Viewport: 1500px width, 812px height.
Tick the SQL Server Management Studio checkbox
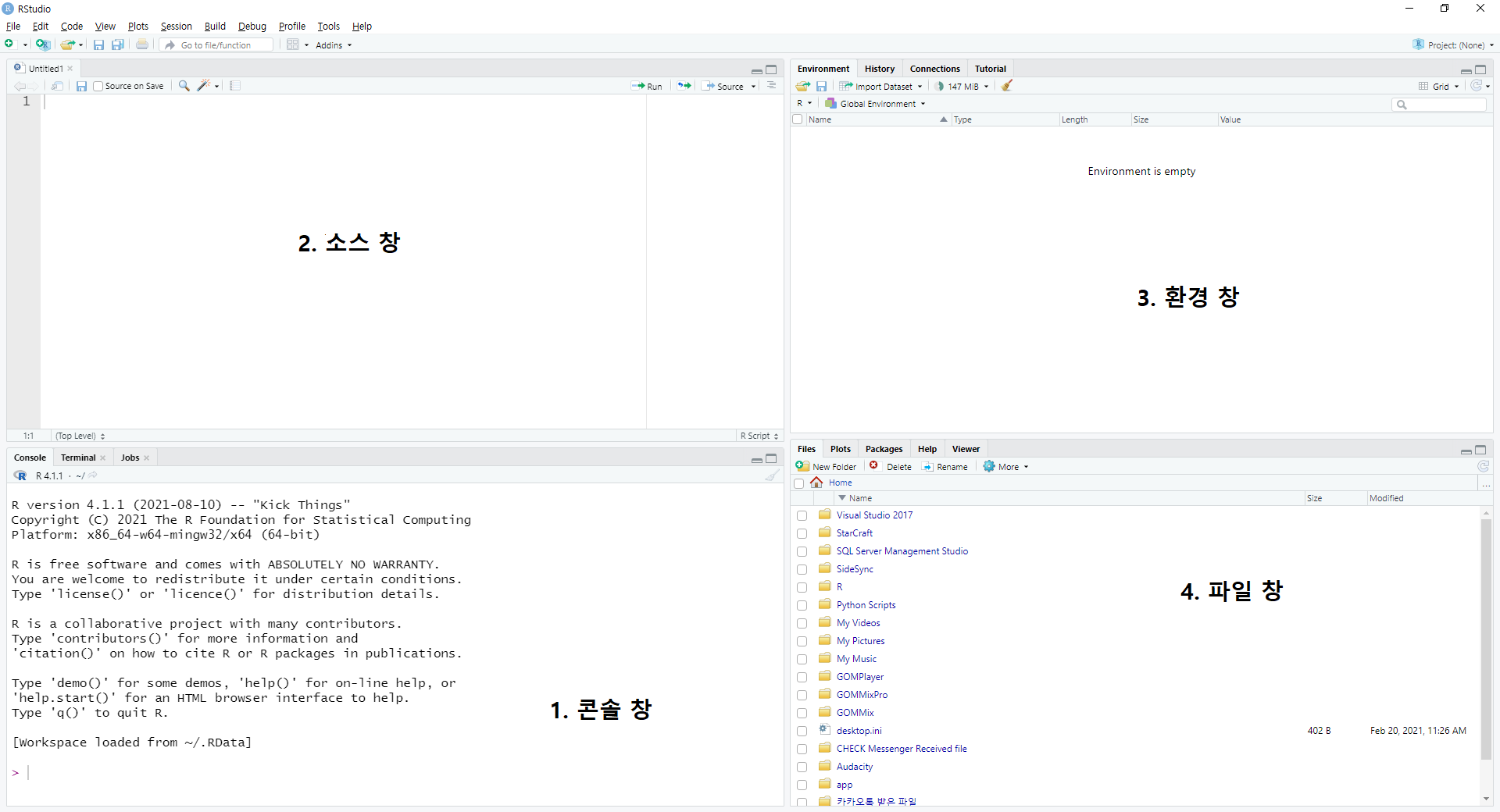tap(802, 551)
